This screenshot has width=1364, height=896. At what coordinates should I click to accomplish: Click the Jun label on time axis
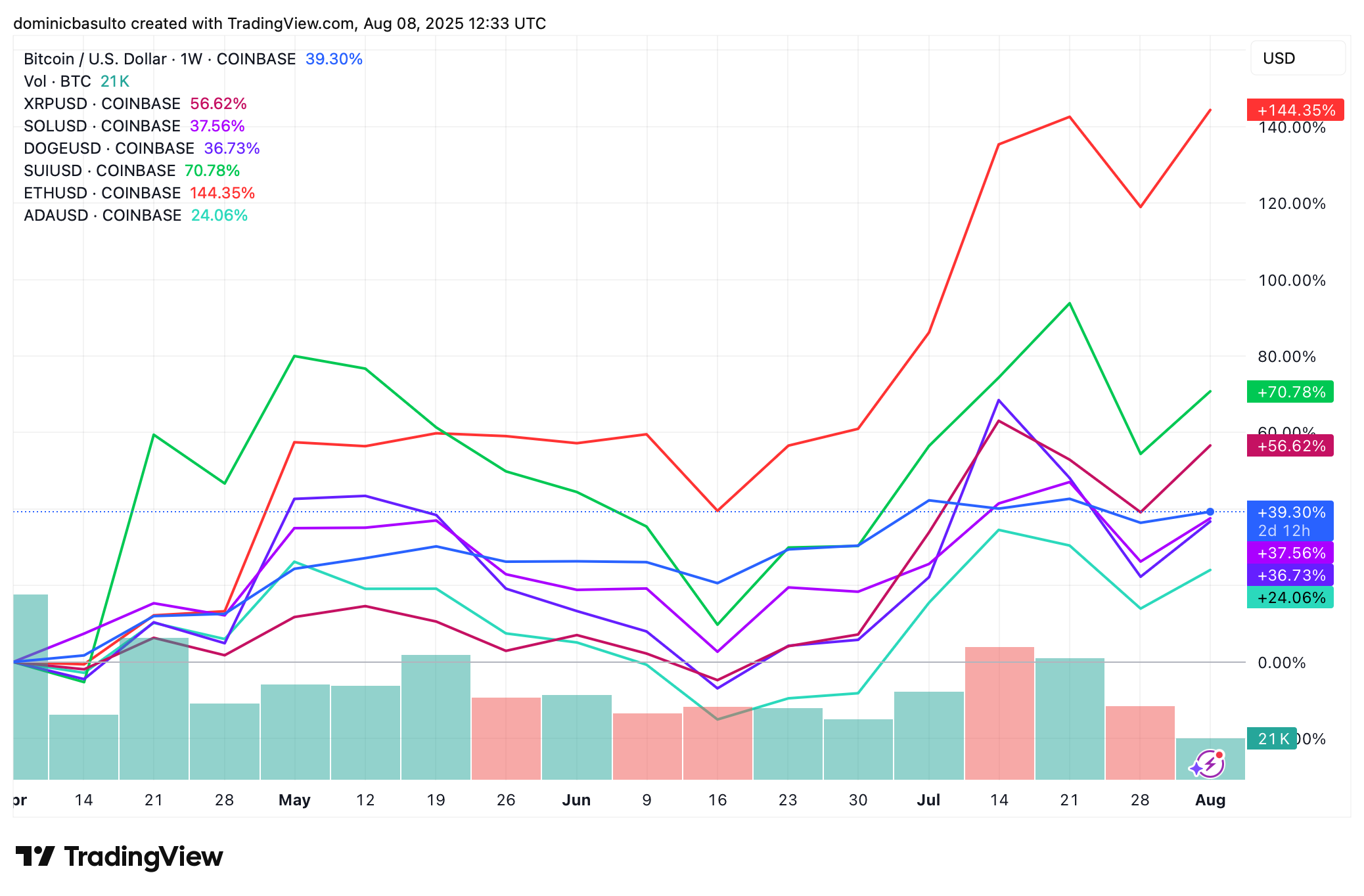pyautogui.click(x=576, y=800)
